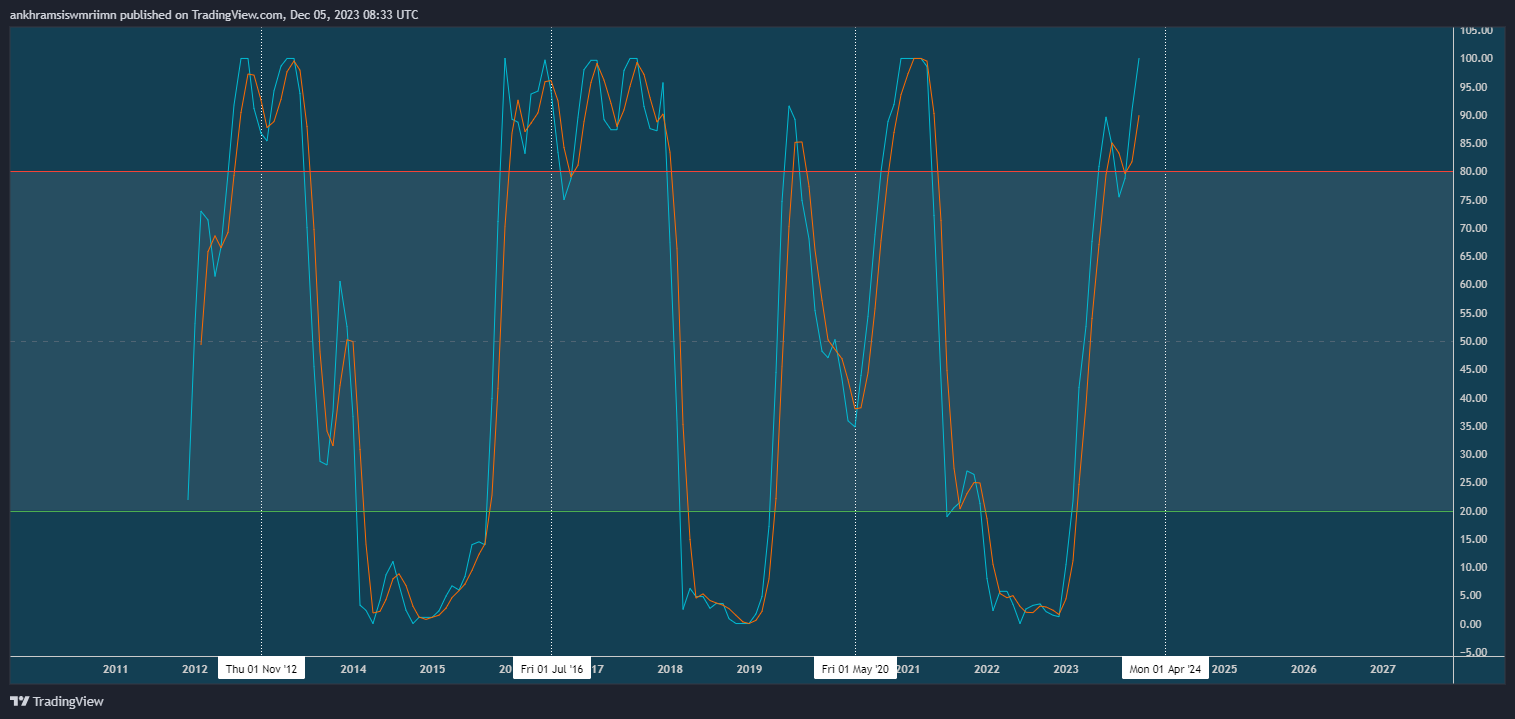Click the 2011 label on the time axis
This screenshot has width=1515, height=719.
tap(116, 669)
